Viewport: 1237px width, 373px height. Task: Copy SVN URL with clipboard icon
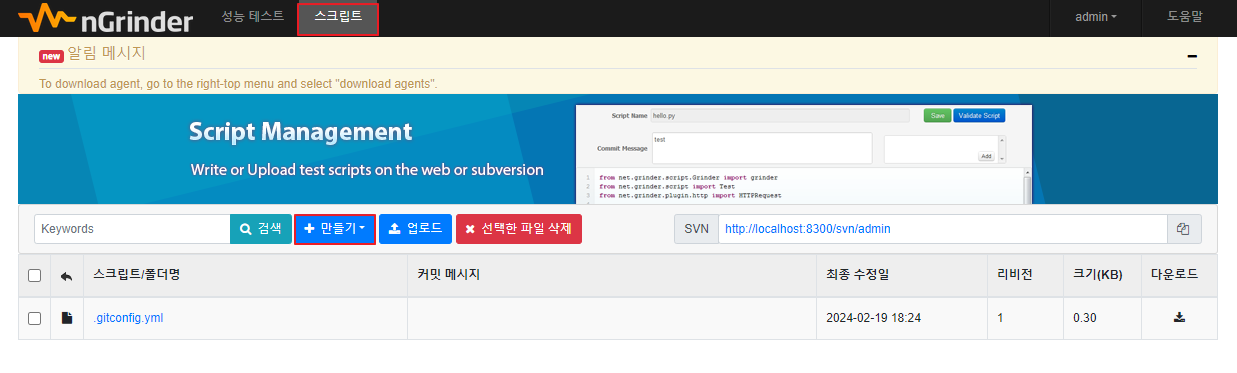[1184, 229]
